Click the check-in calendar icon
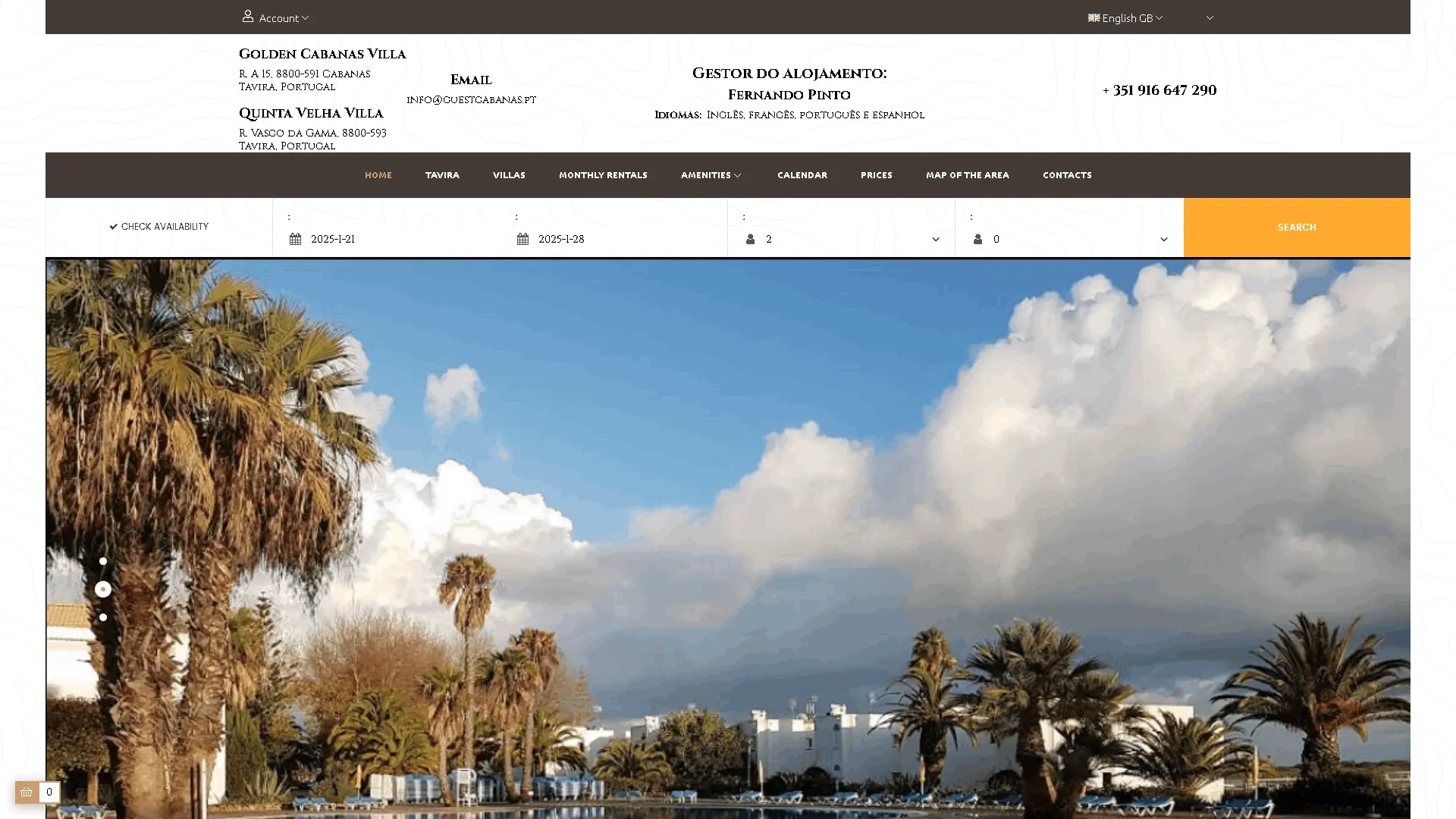This screenshot has width=1456, height=819. (x=295, y=239)
